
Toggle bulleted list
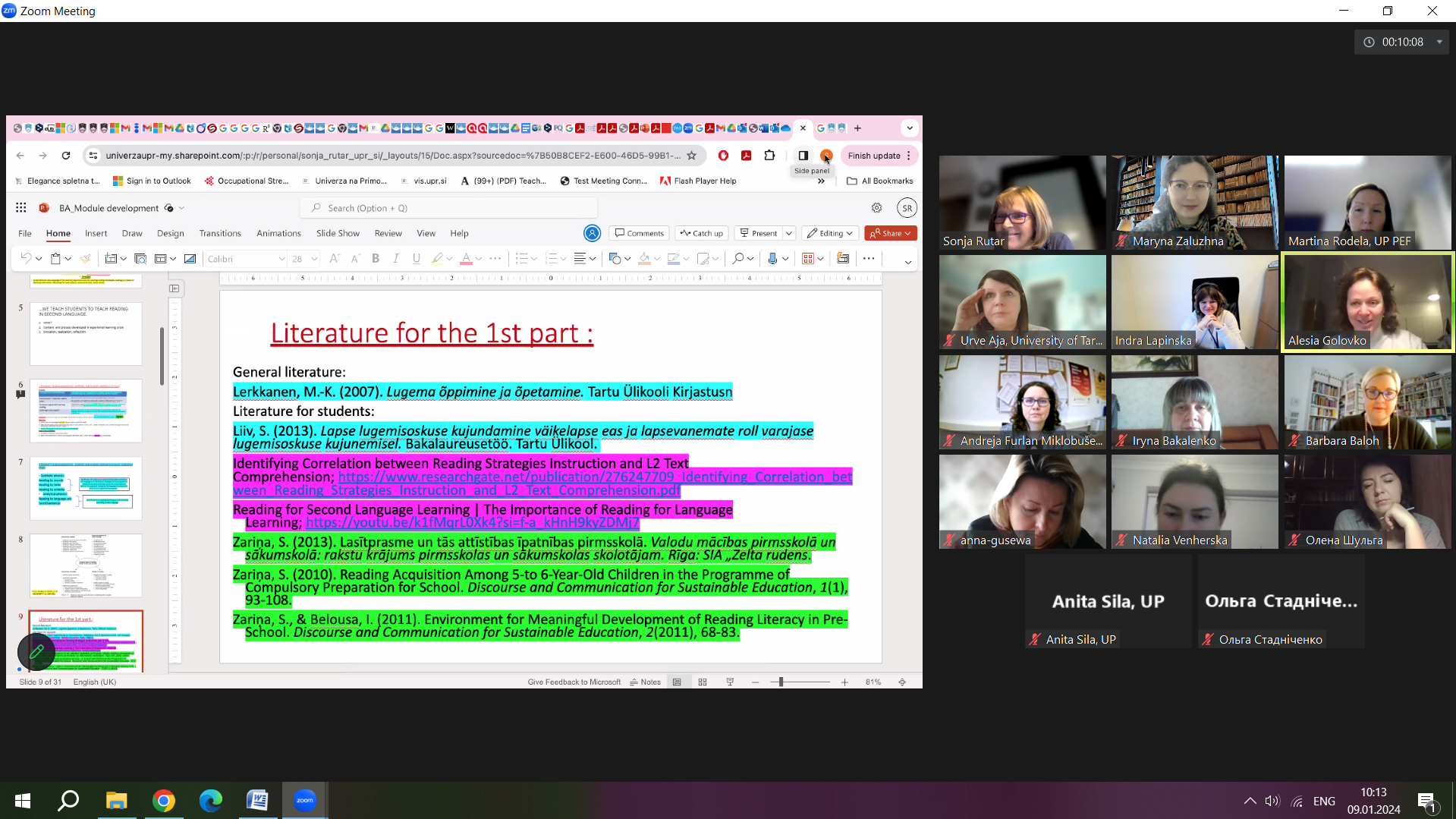click(x=521, y=259)
